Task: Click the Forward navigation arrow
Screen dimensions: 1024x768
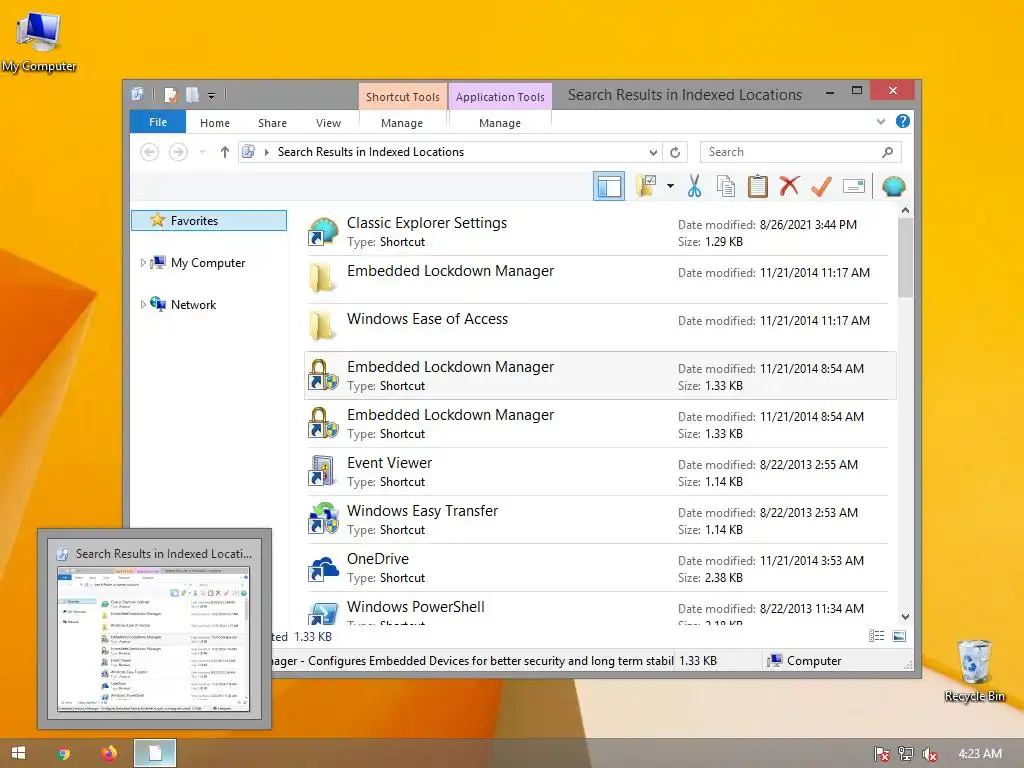Action: coord(178,152)
